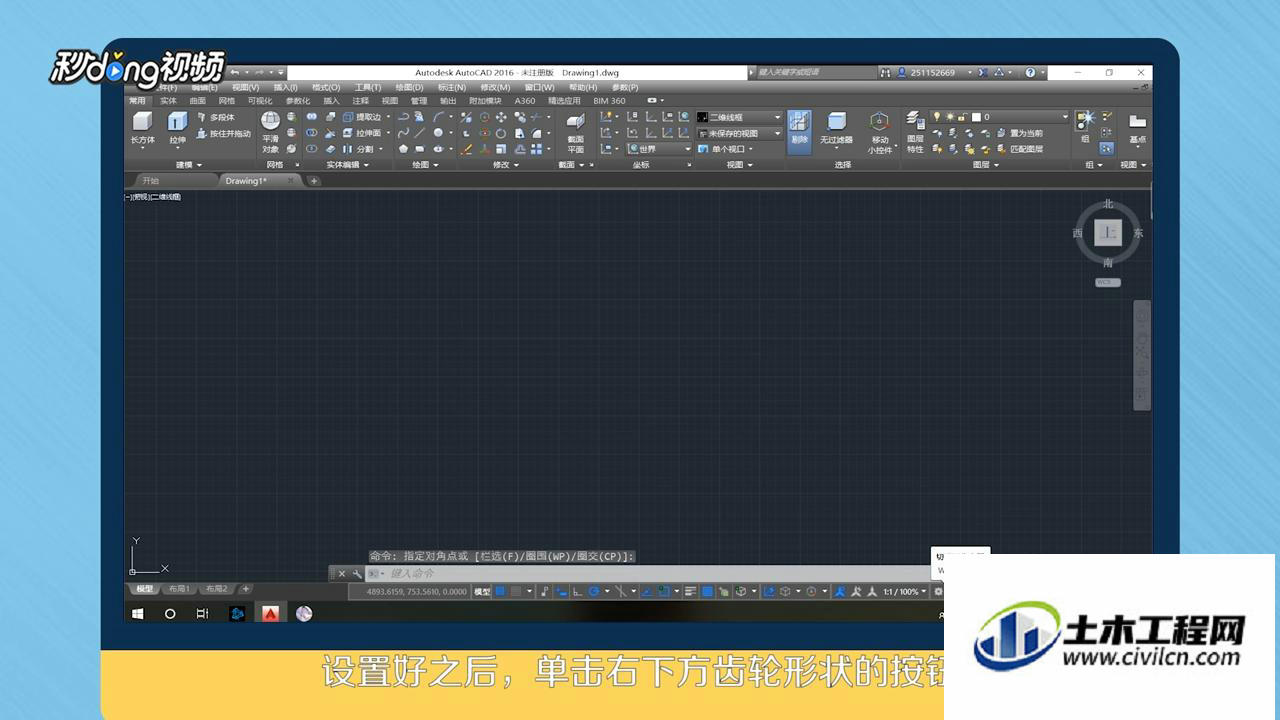Toggle 模型 model space button in status bar
The height and width of the screenshot is (720, 1280).
tap(482, 592)
